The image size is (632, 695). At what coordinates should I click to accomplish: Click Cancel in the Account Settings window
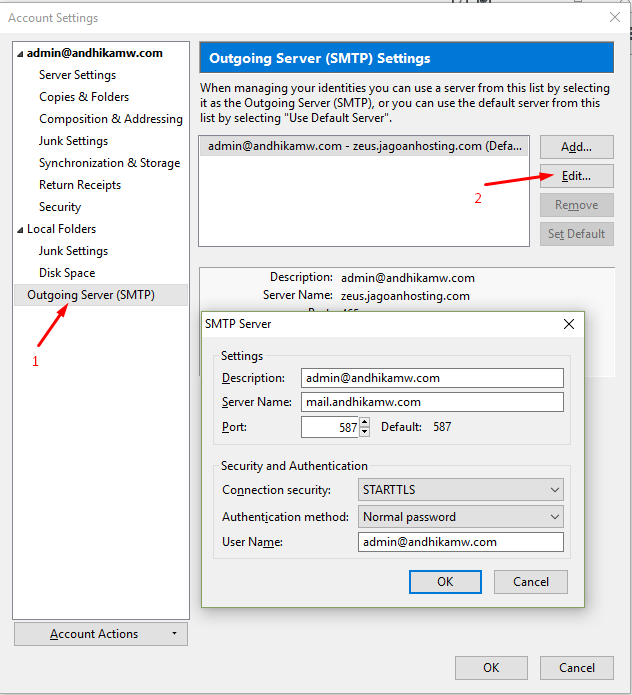point(577,668)
